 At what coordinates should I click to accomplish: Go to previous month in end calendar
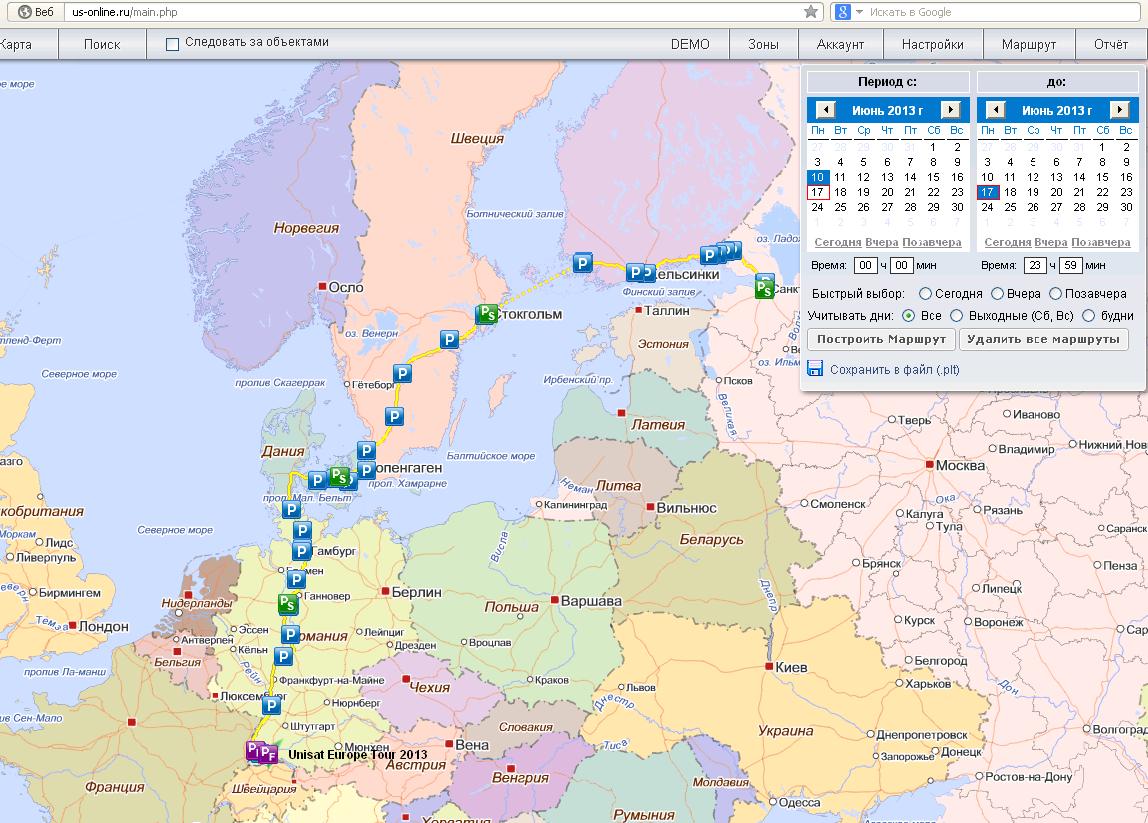pyautogui.click(x=995, y=110)
